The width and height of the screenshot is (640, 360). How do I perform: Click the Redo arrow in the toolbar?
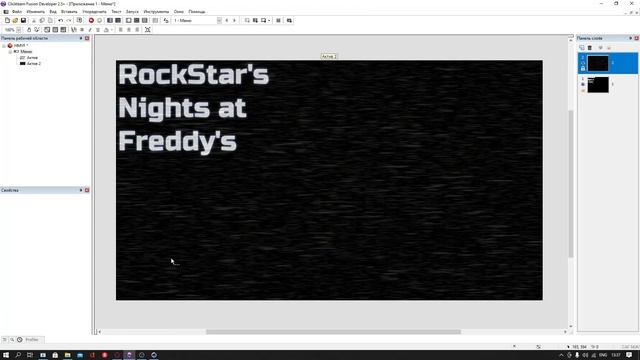point(69,20)
